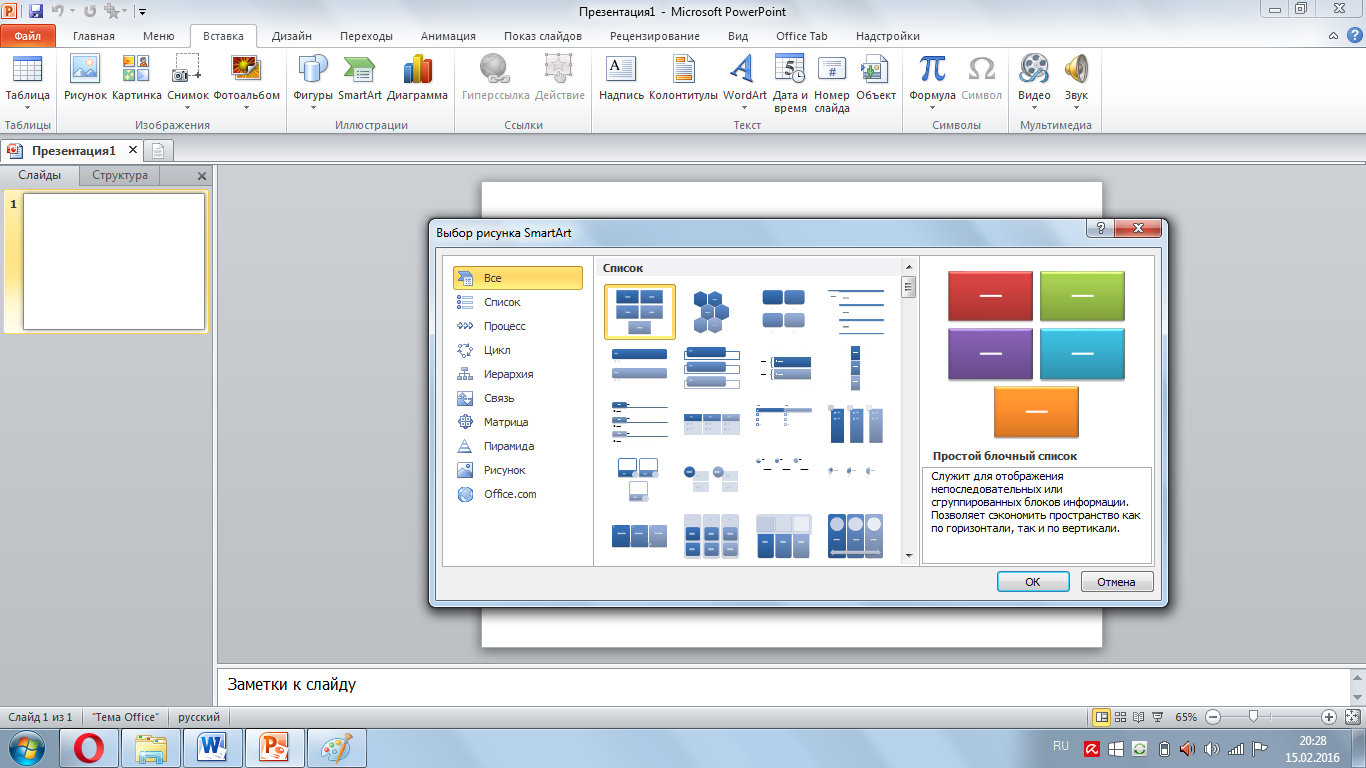1366x768 pixels.
Task: Click the zoom in plus button
Action: (1329, 717)
